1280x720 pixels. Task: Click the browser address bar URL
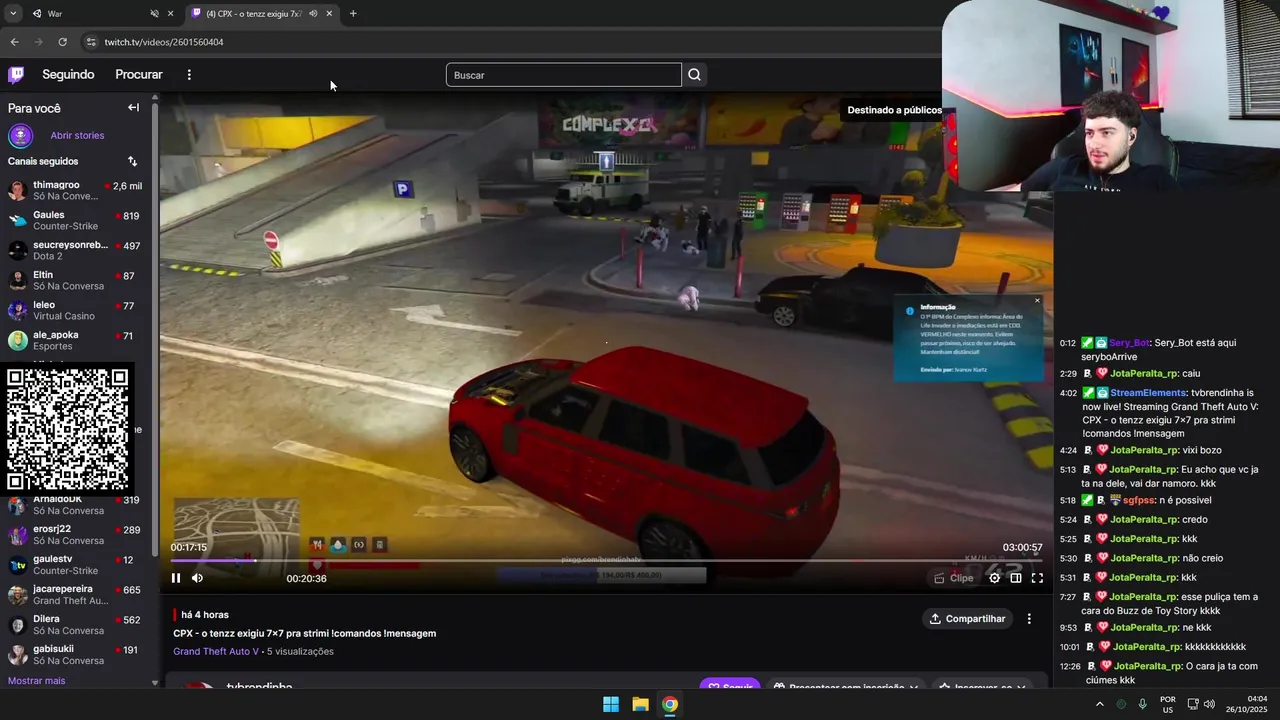(x=164, y=42)
